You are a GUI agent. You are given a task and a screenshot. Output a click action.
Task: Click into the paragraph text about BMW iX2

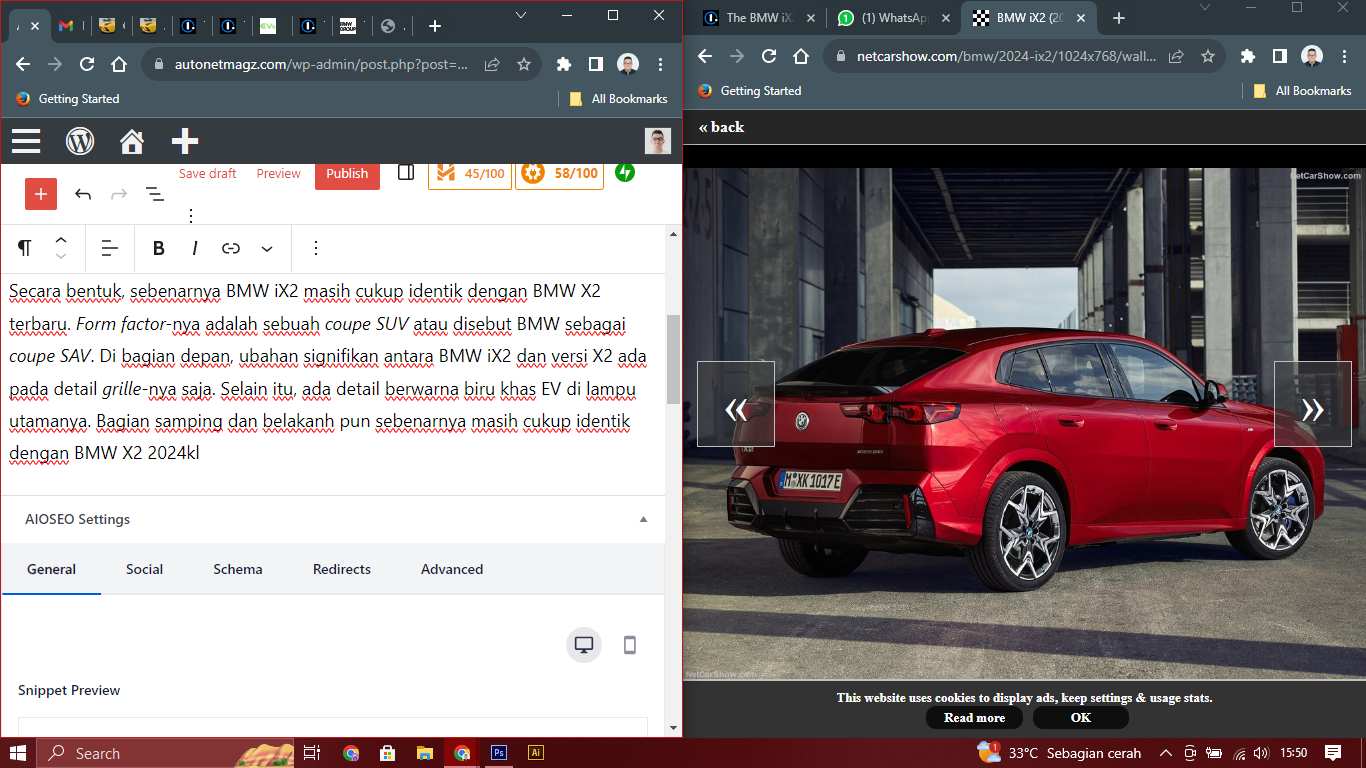click(x=328, y=372)
